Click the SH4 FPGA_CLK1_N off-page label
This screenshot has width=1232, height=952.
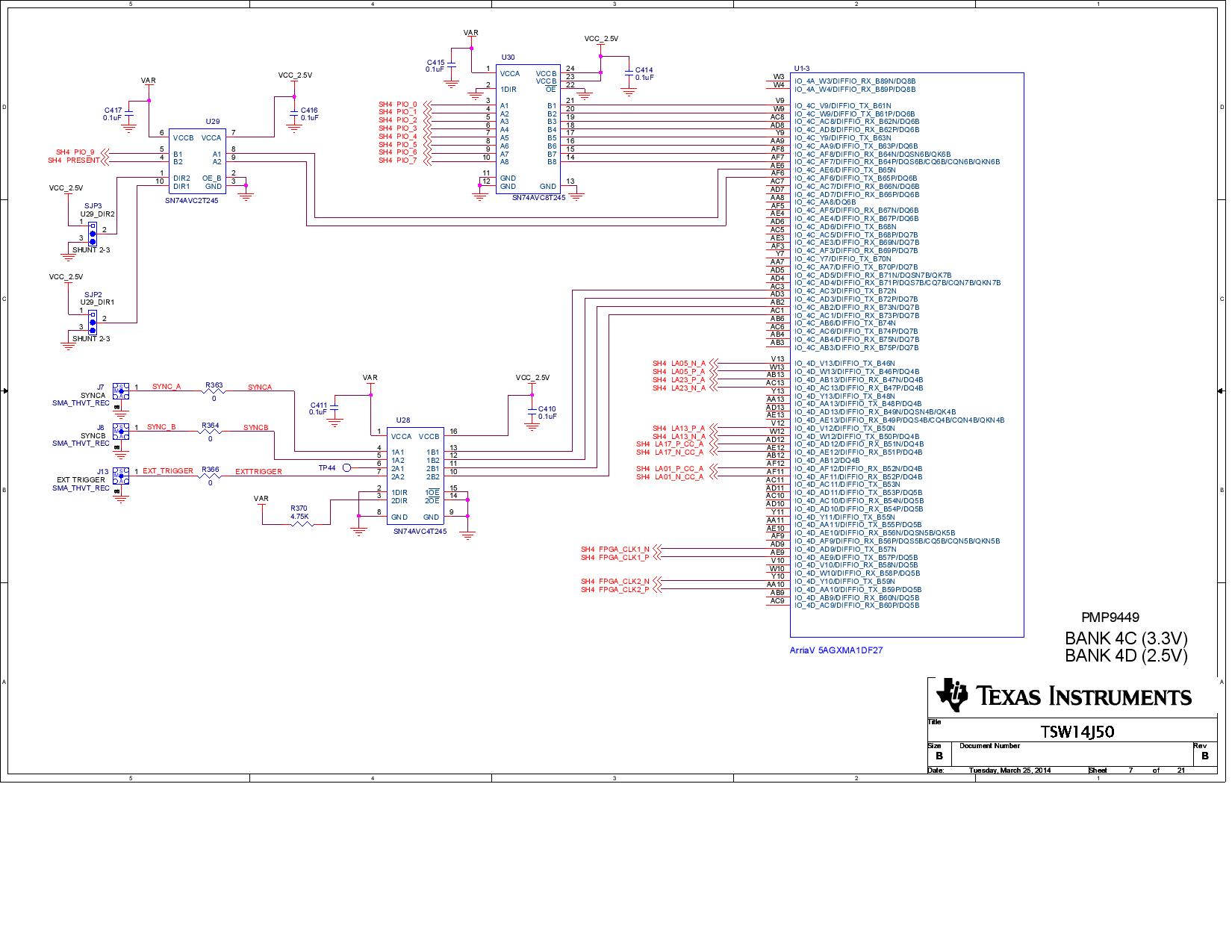pyautogui.click(x=615, y=549)
